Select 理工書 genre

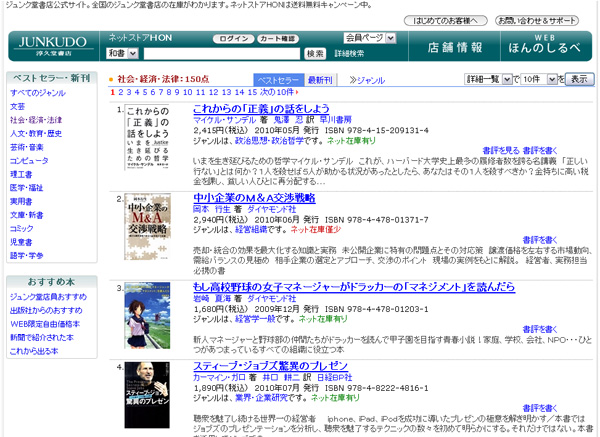(21, 174)
